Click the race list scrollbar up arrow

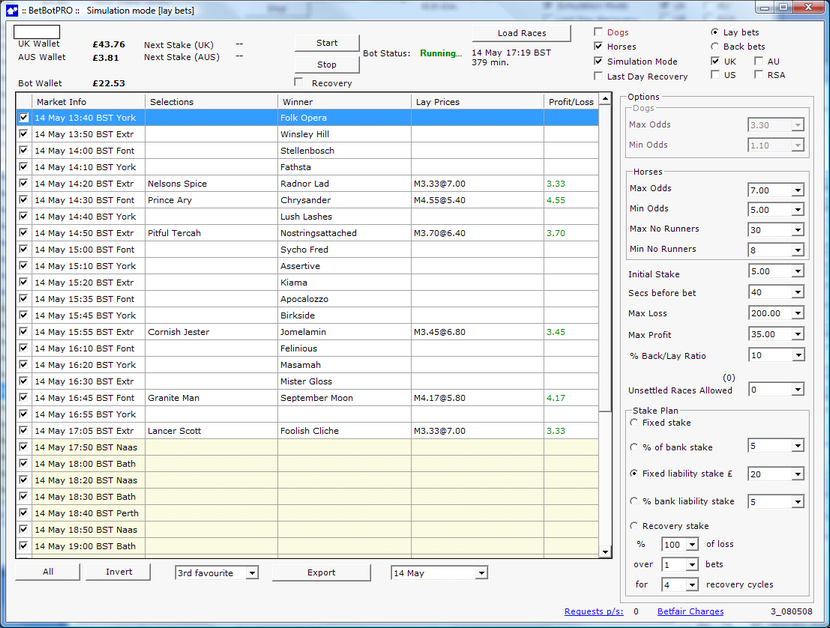[606, 99]
